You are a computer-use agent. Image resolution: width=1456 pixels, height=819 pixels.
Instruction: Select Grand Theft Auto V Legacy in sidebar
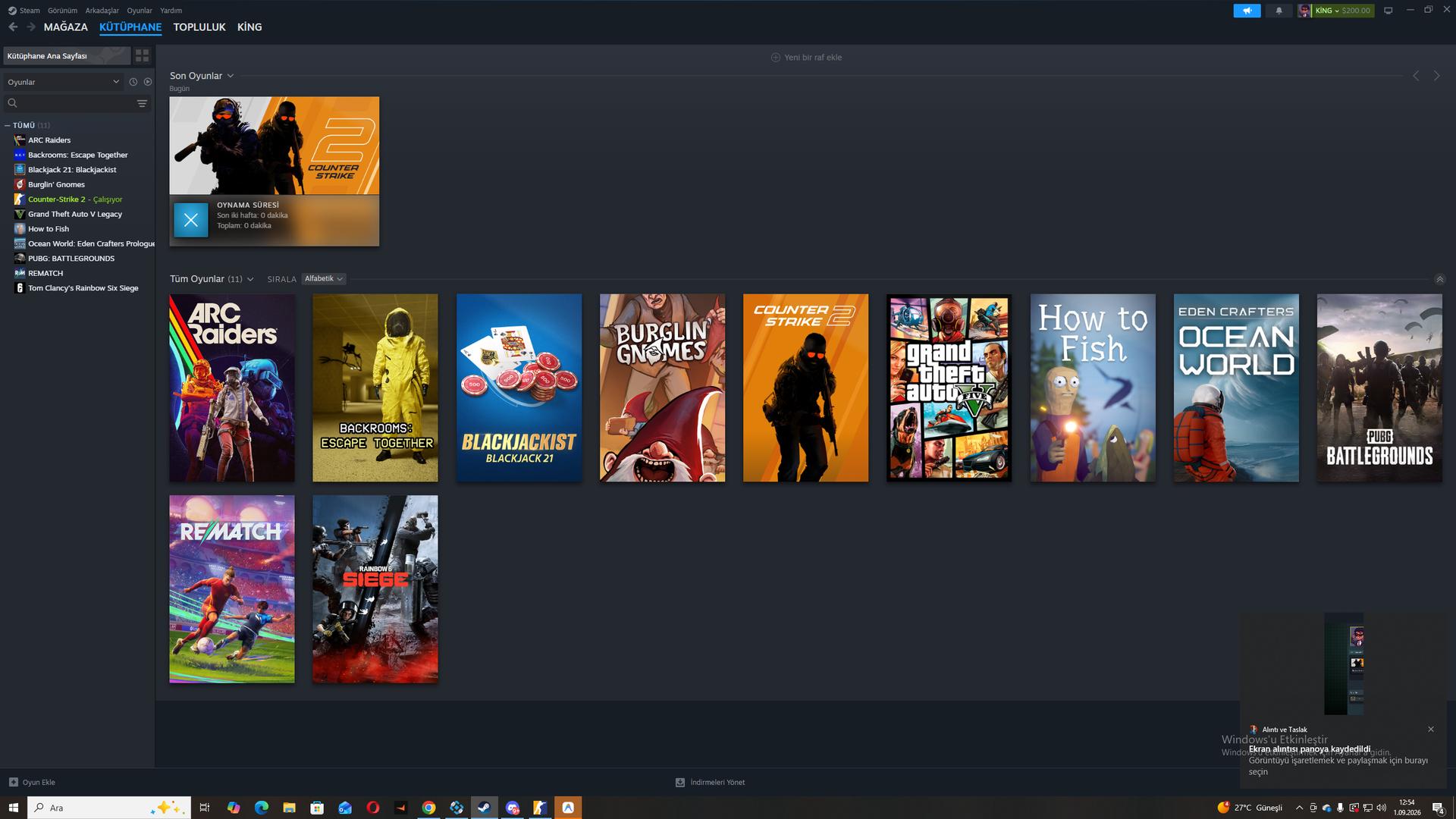click(75, 214)
